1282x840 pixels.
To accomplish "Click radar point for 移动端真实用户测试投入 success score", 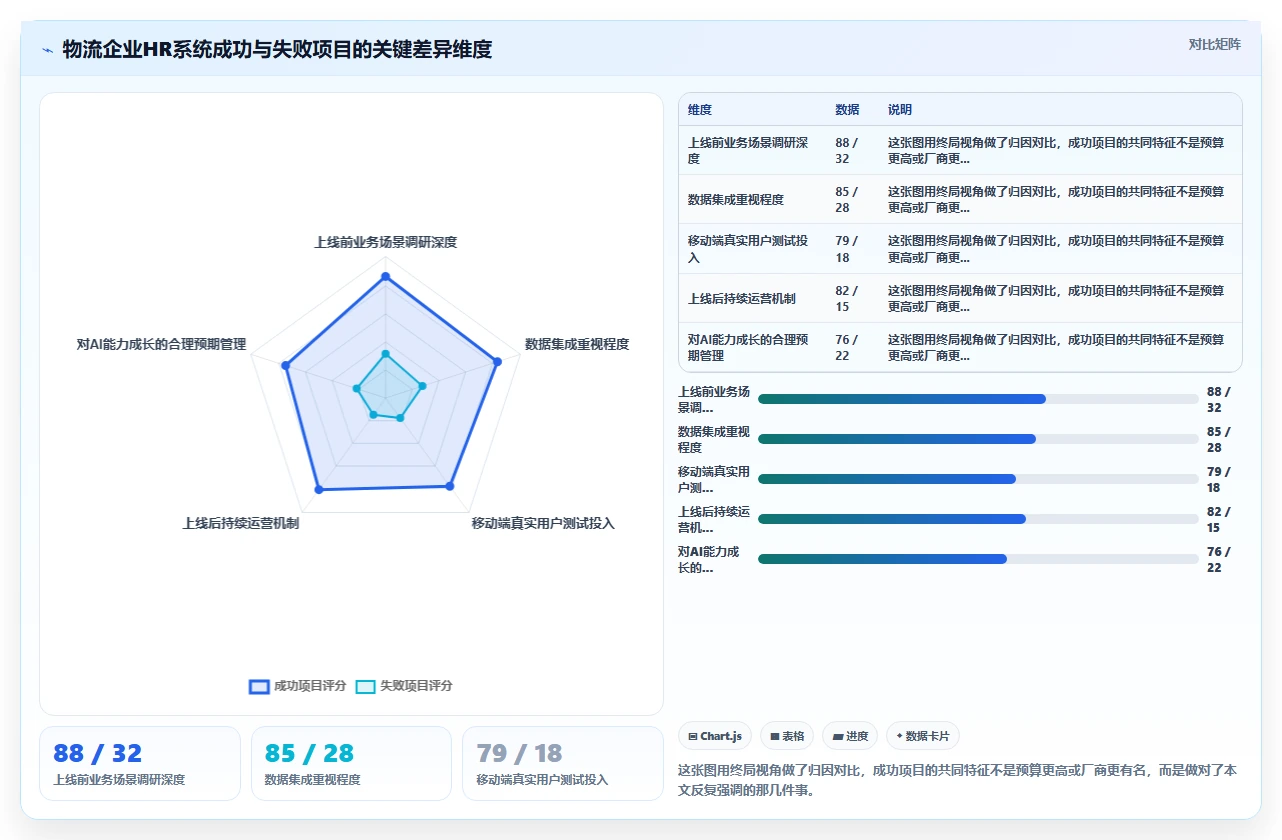I will click(449, 486).
